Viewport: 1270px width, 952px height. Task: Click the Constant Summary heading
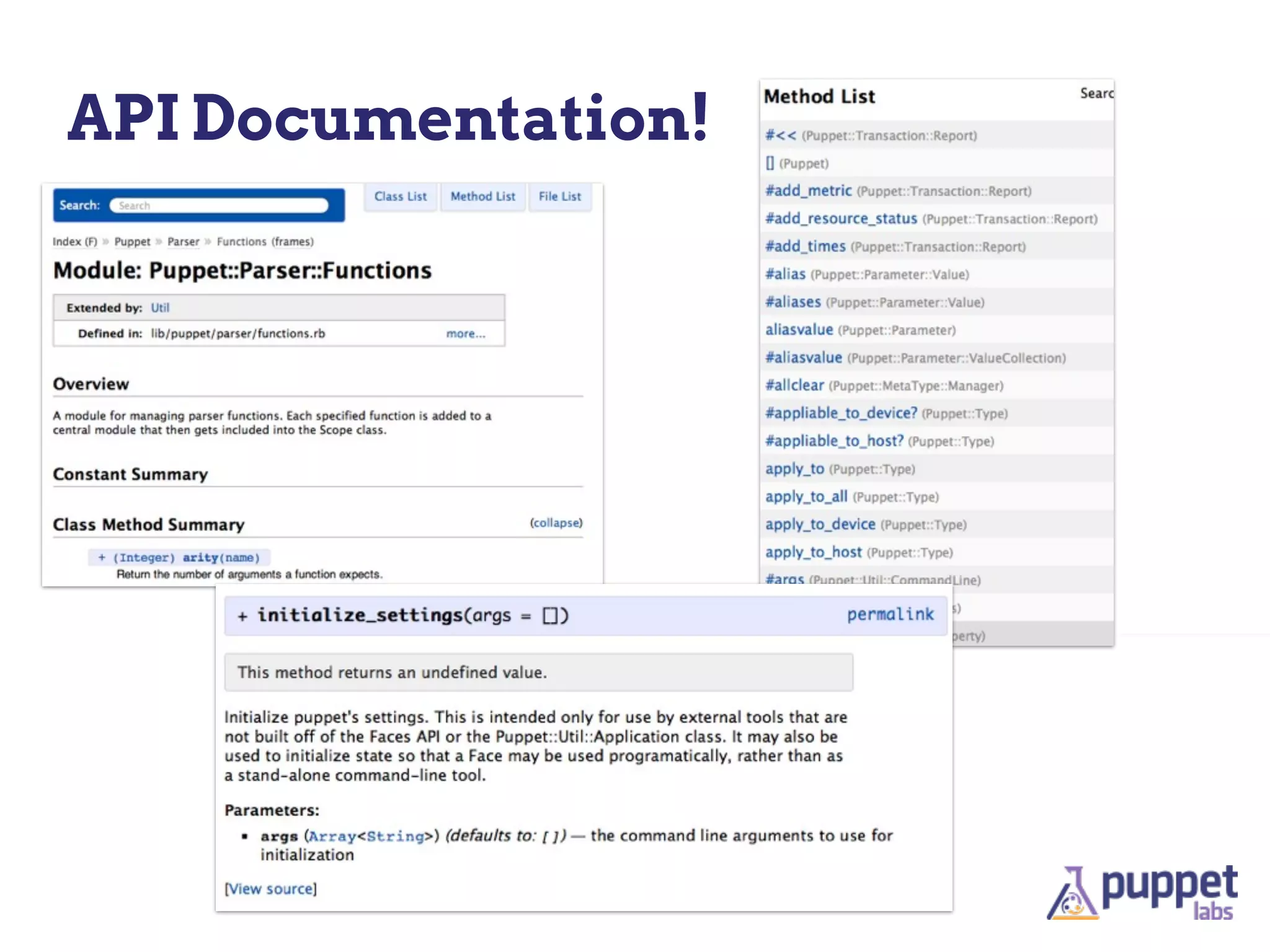[130, 474]
